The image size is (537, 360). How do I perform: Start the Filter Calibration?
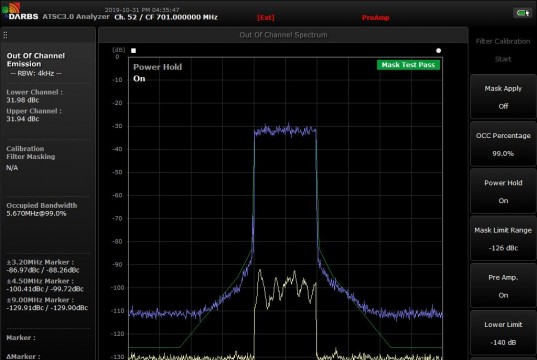(x=503, y=50)
